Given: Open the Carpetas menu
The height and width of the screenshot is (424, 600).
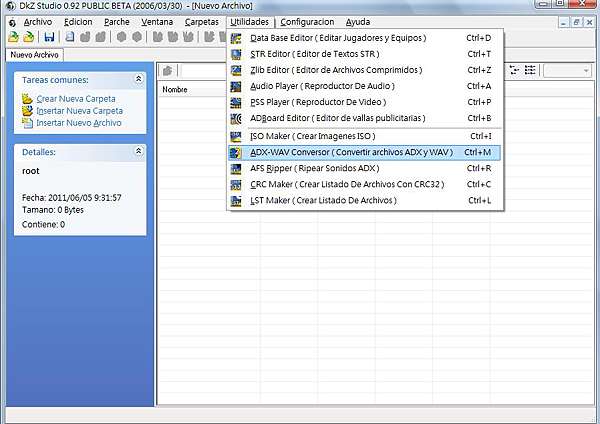Looking at the screenshot, I should 202,22.
